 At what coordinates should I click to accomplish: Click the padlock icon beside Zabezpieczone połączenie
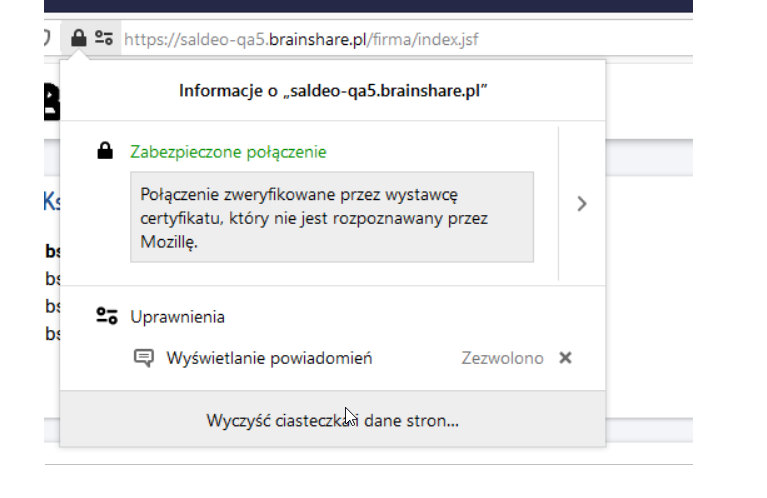(105, 151)
